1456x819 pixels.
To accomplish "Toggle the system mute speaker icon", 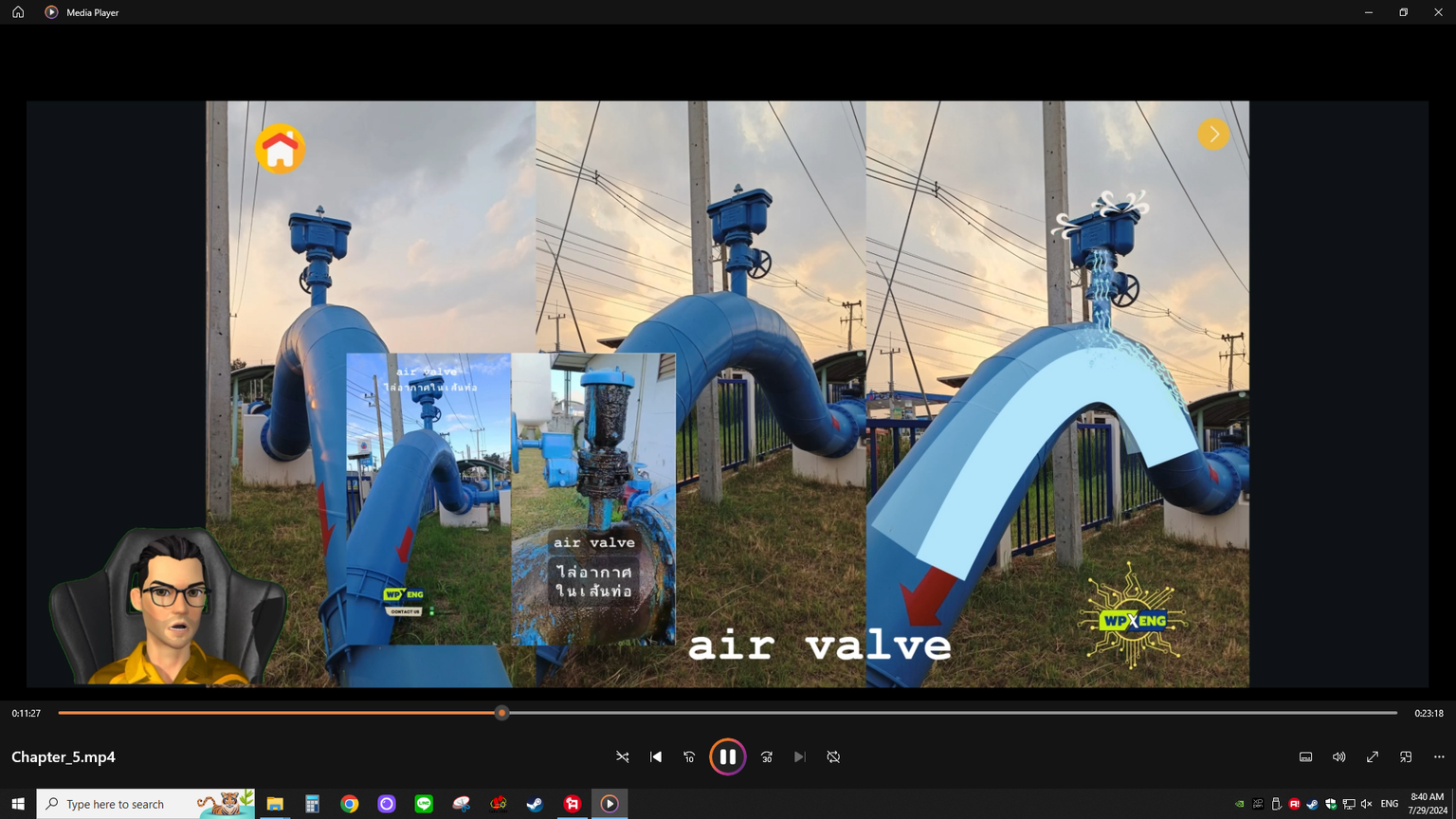I will 1366,804.
